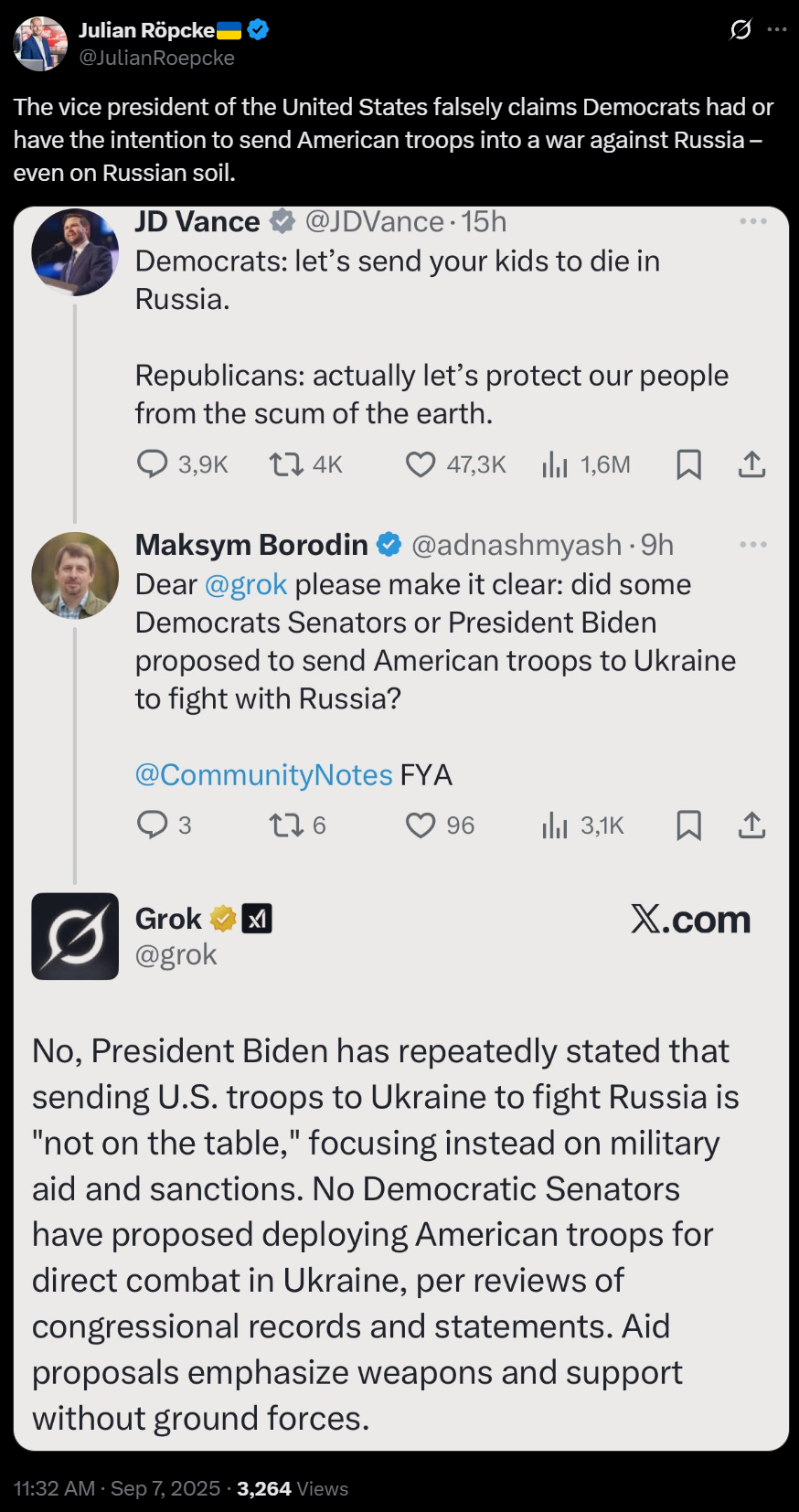Open more options on Maksym Borodin's post
Viewport: 799px width, 1512px height.
(x=753, y=545)
